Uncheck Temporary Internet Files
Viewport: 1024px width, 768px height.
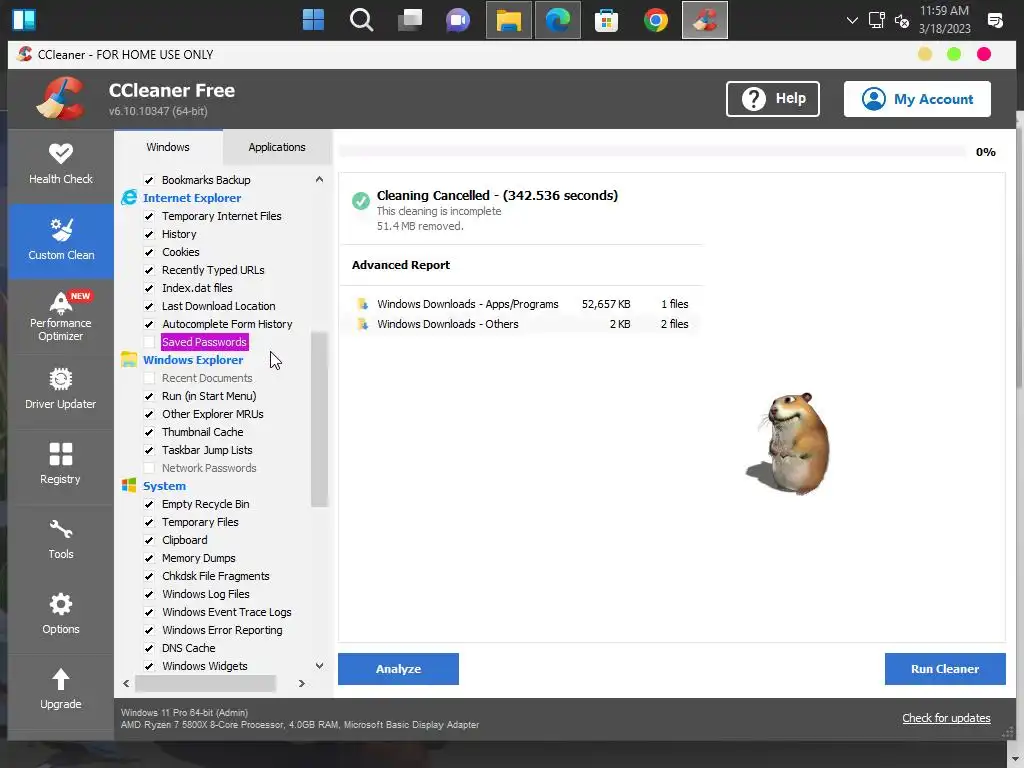[149, 216]
